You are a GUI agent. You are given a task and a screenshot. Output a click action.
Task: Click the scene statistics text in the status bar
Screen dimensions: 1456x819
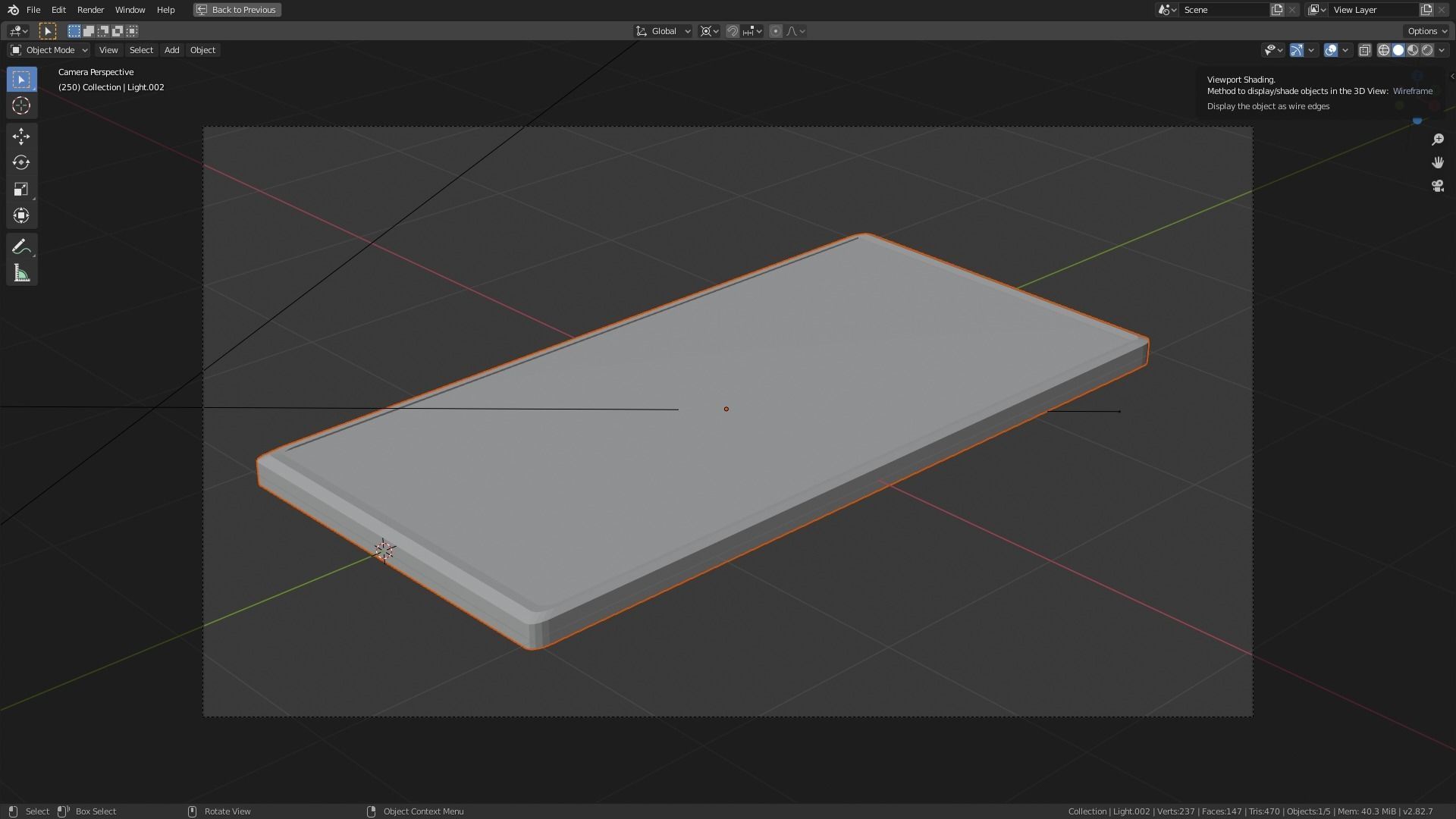pyautogui.click(x=1250, y=811)
